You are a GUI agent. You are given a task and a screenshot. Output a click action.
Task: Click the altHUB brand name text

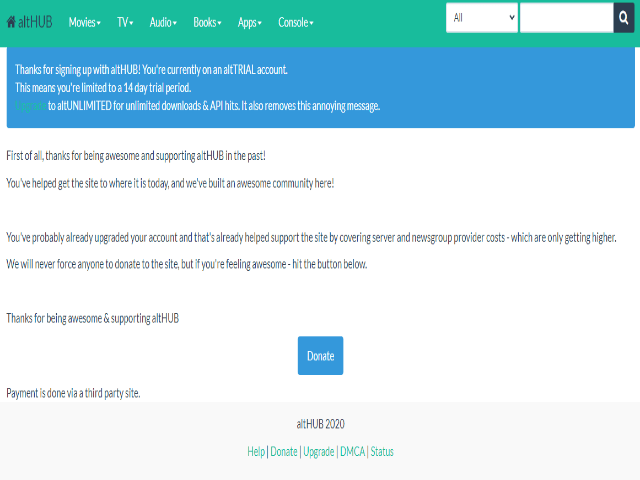click(35, 22)
